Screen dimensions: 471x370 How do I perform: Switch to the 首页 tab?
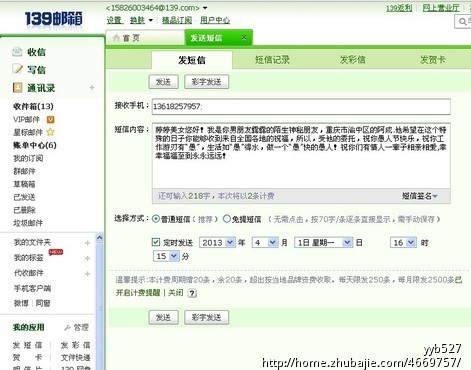pos(145,38)
